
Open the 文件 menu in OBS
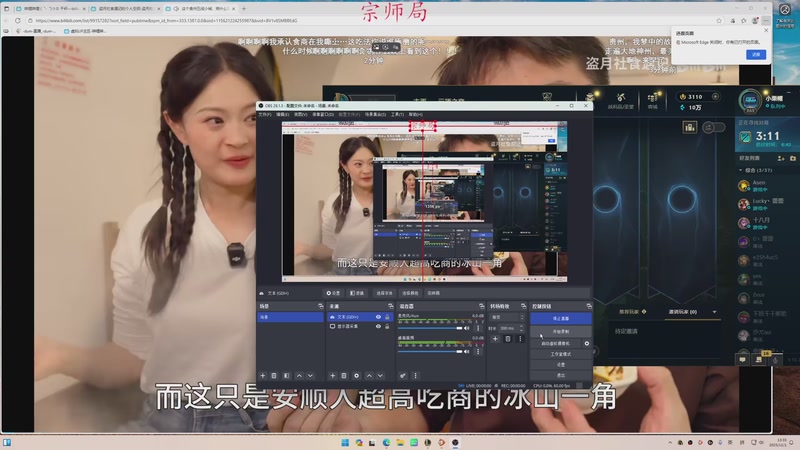[264, 114]
